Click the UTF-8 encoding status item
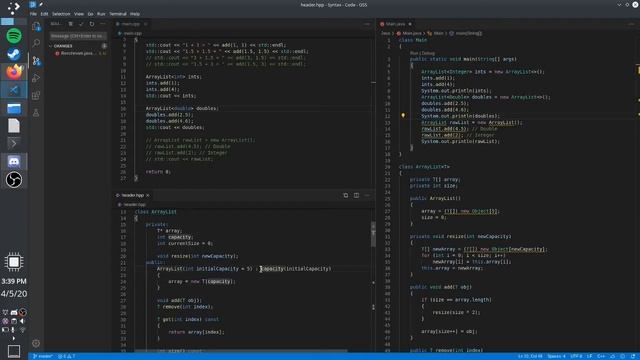Viewport: 640px width, 360px height. click(x=576, y=356)
